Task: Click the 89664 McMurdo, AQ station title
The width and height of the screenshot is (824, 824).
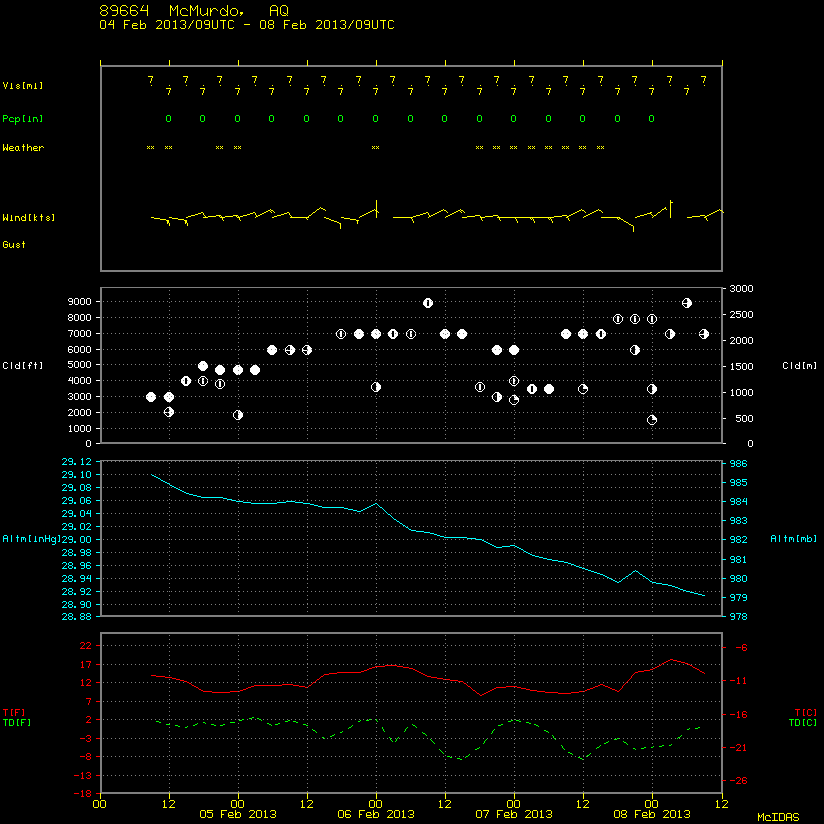Action: tap(194, 11)
